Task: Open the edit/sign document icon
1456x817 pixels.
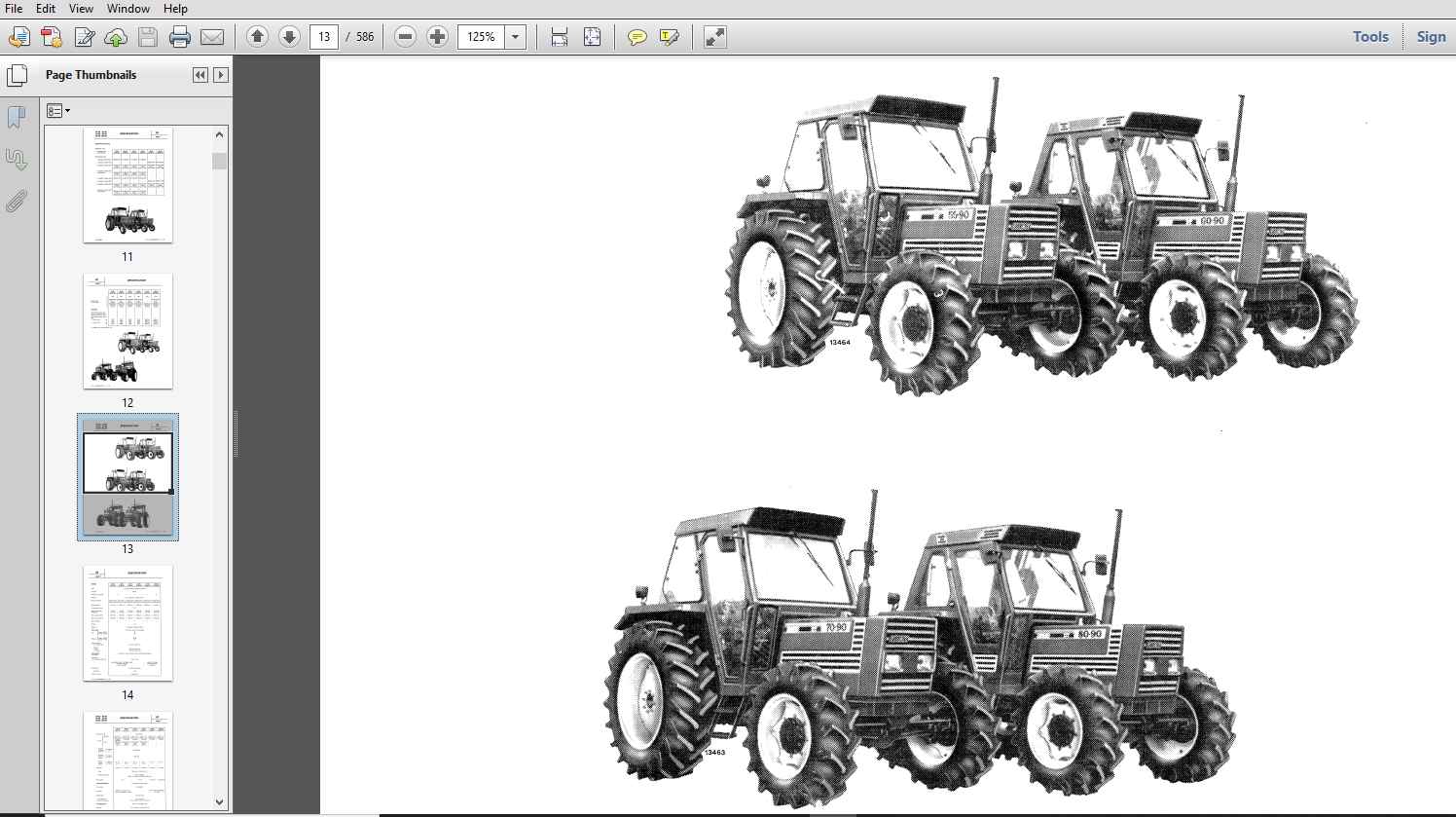Action: [x=85, y=37]
